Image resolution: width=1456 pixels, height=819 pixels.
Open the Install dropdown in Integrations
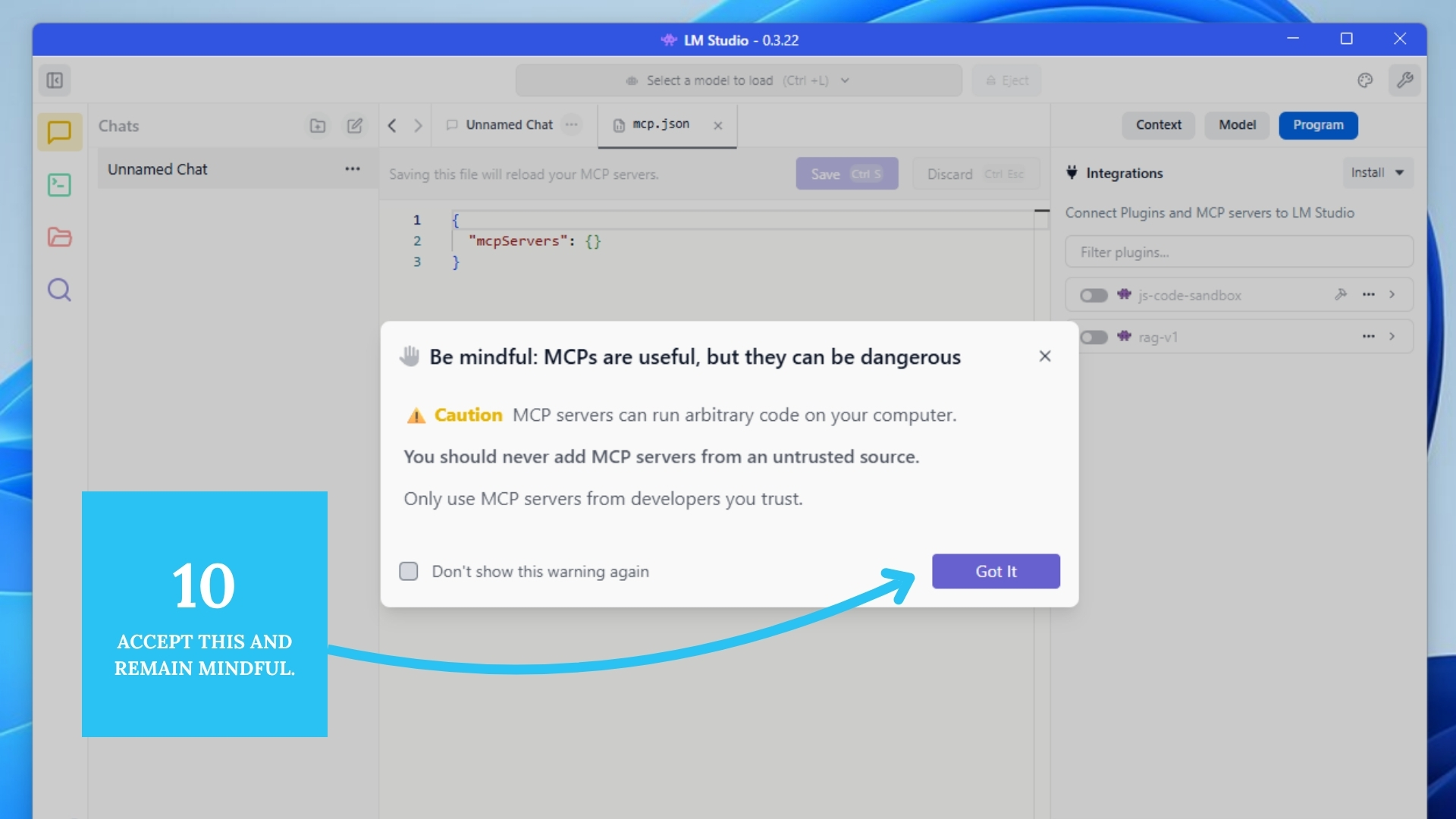click(x=1378, y=173)
